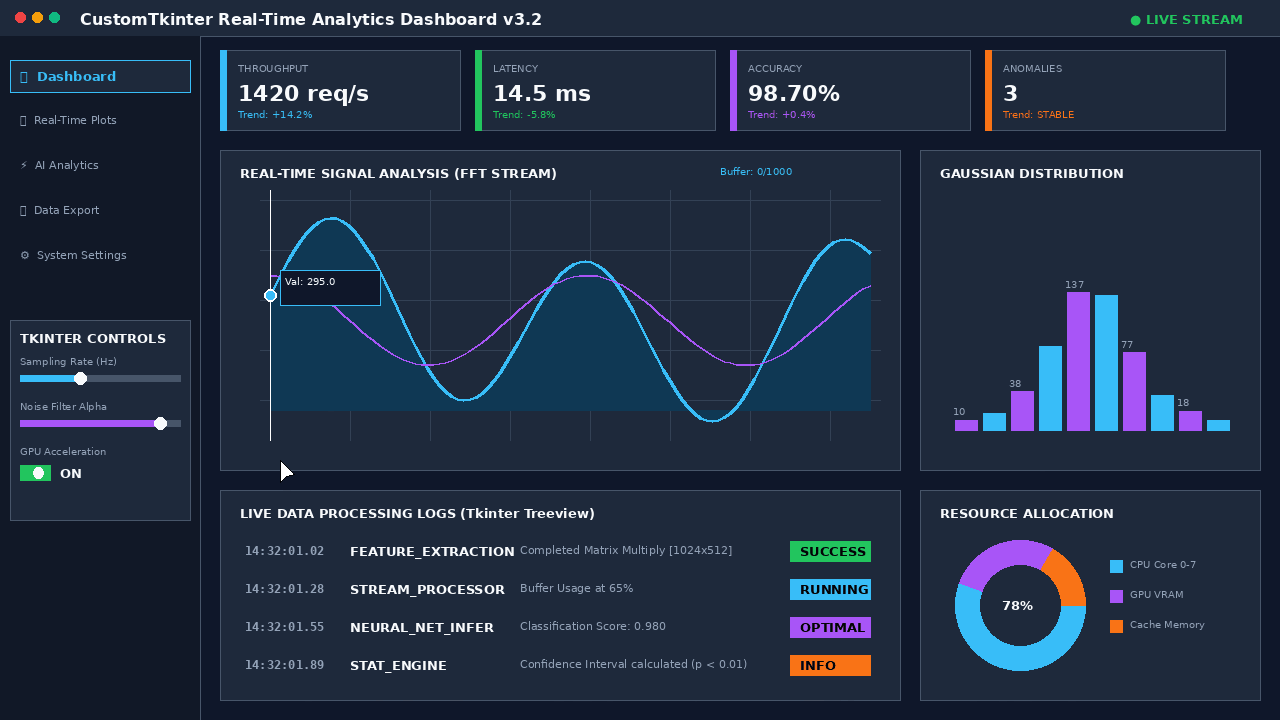
Task: Click the circular data point marker on the signal chart
Action: [x=270, y=296]
